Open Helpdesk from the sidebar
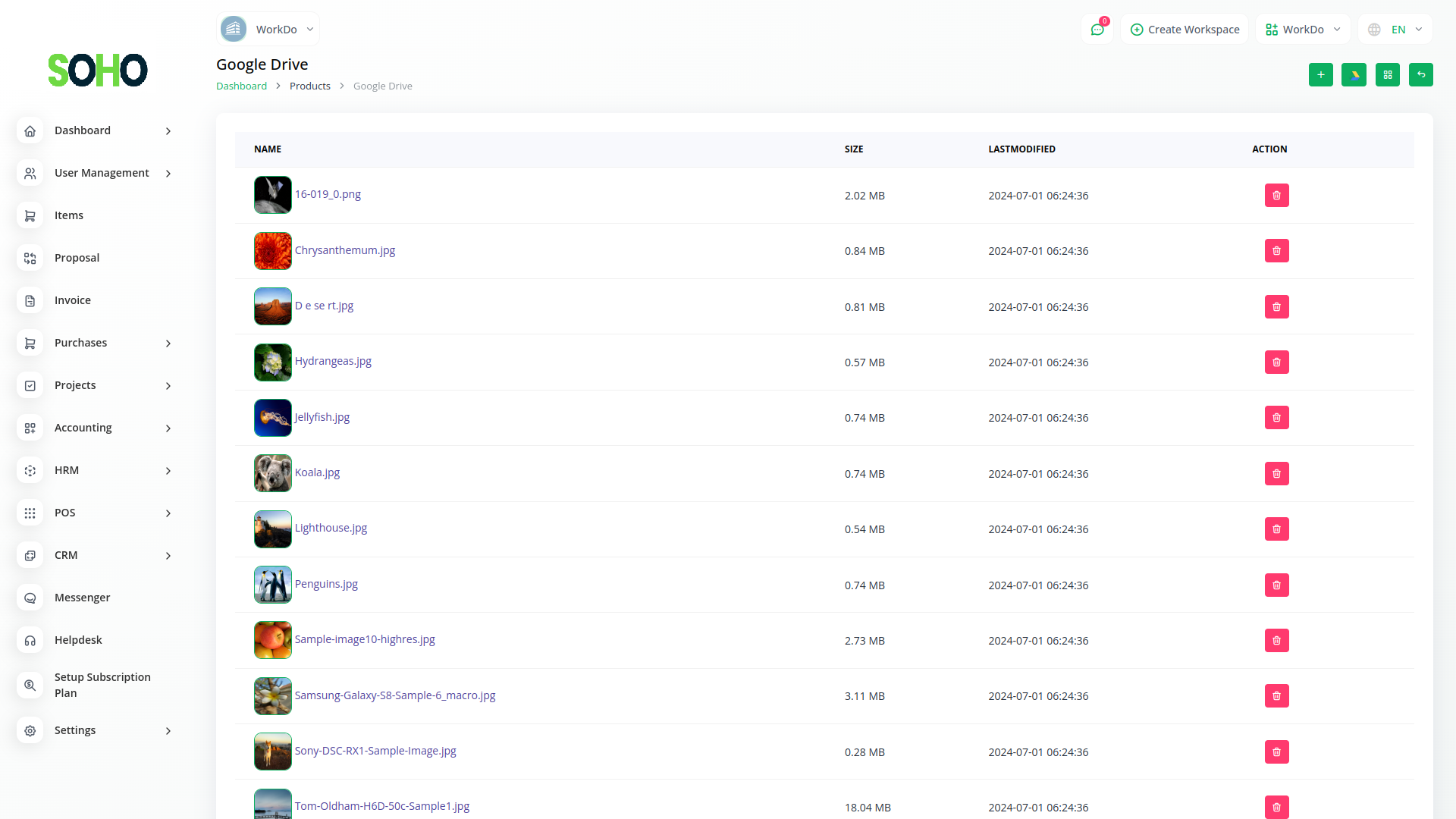 (x=78, y=640)
